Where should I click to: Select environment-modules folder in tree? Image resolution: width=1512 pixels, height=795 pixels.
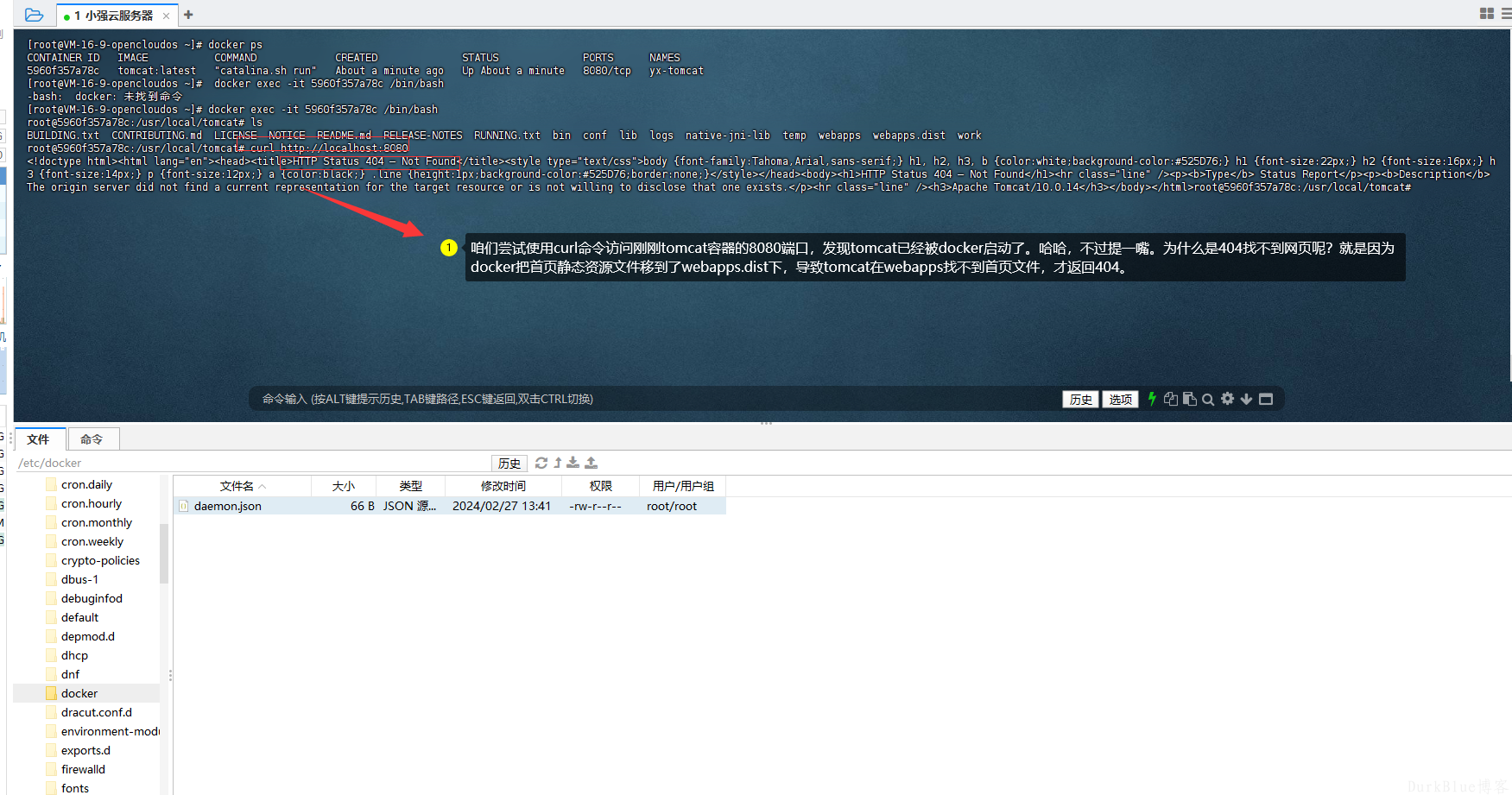(110, 731)
